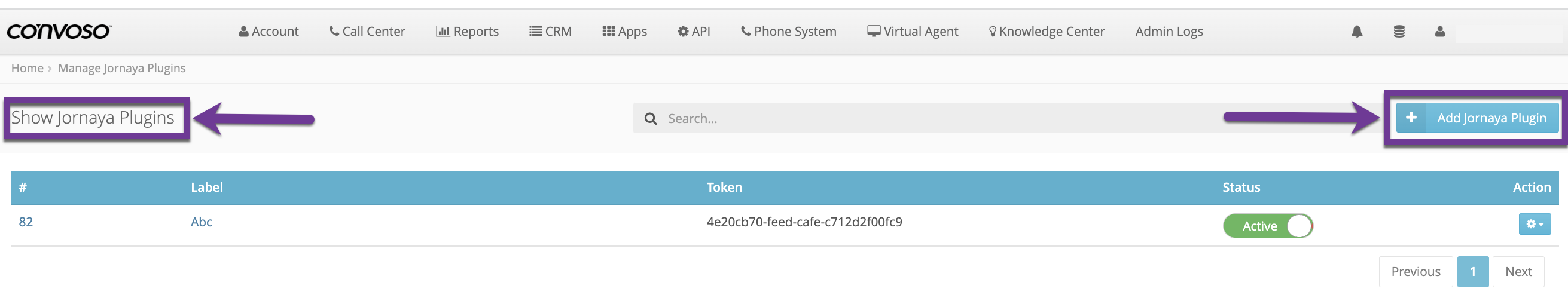Click the Previous page button
The height and width of the screenshot is (301, 1568).
pyautogui.click(x=1416, y=271)
